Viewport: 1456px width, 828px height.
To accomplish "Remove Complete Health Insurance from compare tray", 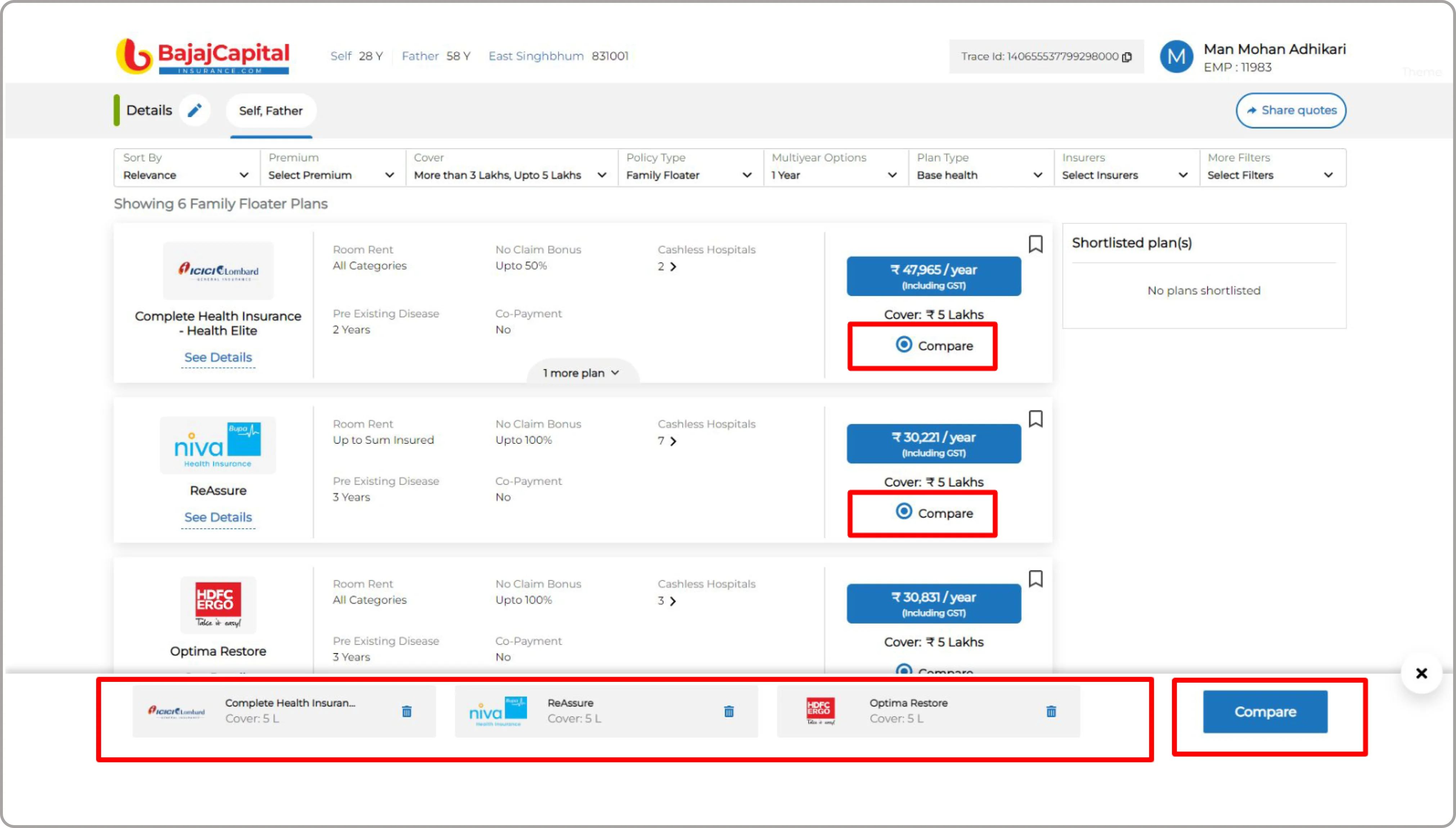I will (x=406, y=711).
